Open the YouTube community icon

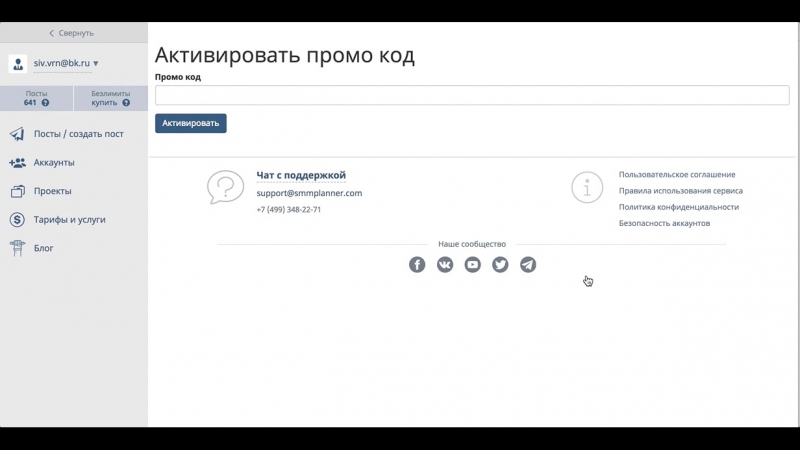click(473, 265)
